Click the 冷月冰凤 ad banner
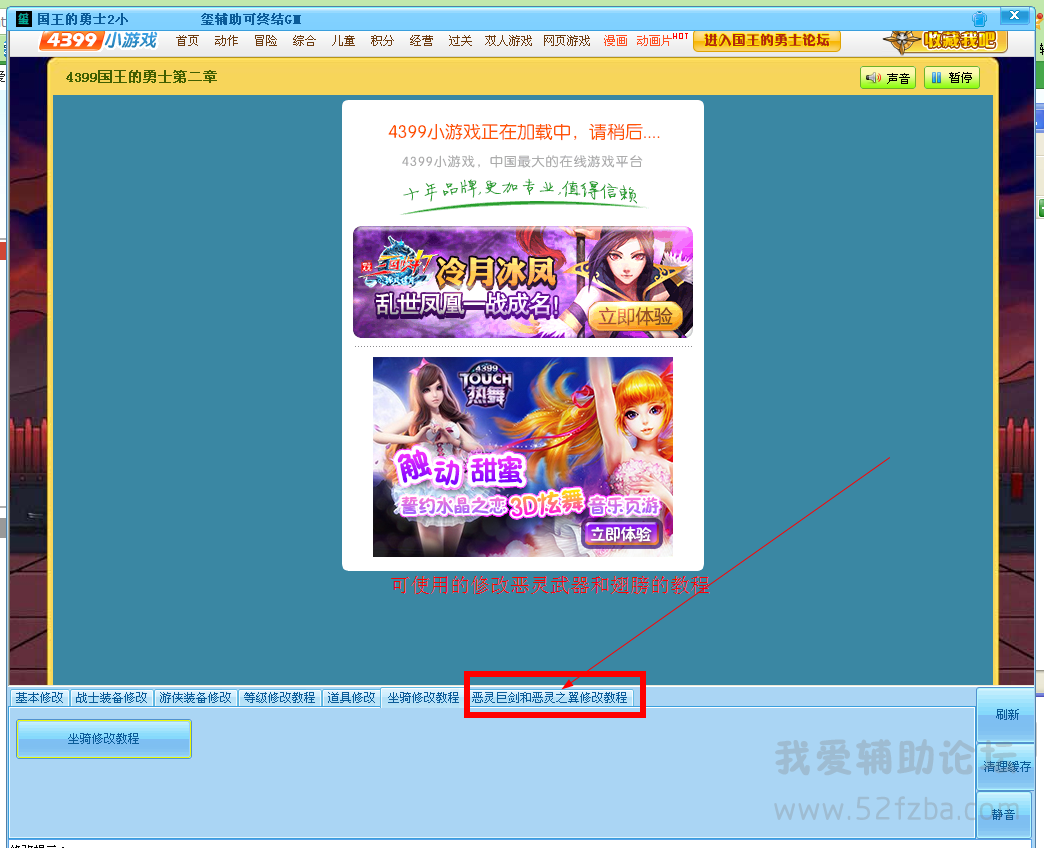 pyautogui.click(x=523, y=282)
